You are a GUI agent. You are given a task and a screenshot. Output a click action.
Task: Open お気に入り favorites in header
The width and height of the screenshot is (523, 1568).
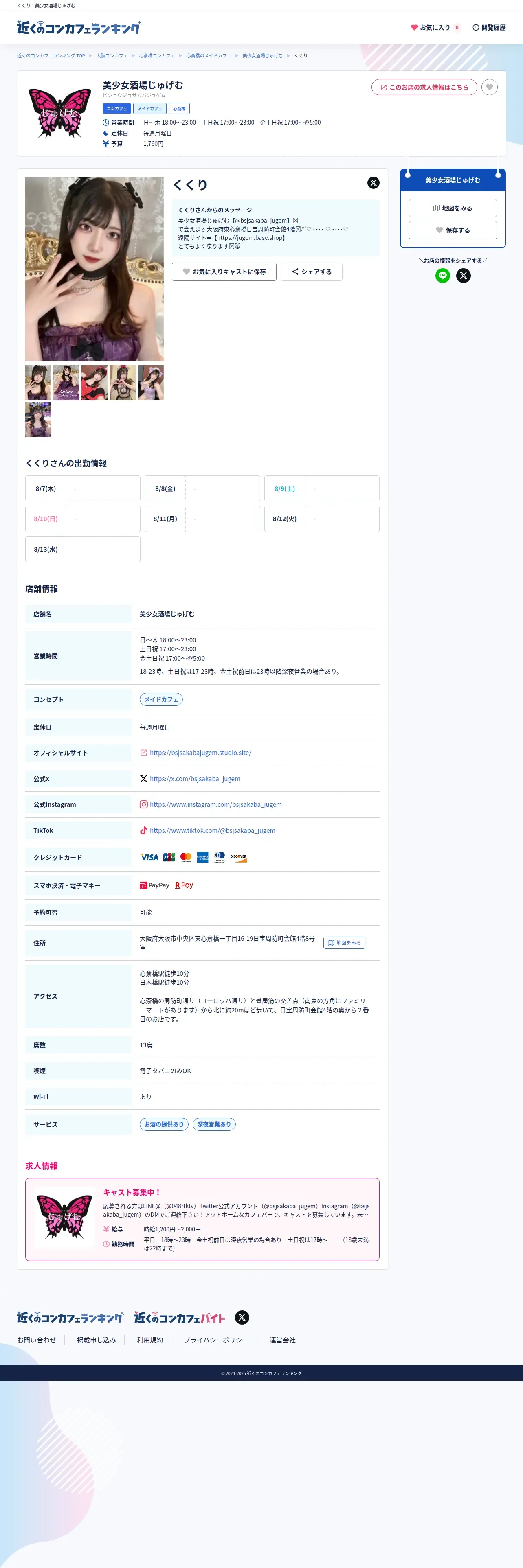pyautogui.click(x=435, y=27)
